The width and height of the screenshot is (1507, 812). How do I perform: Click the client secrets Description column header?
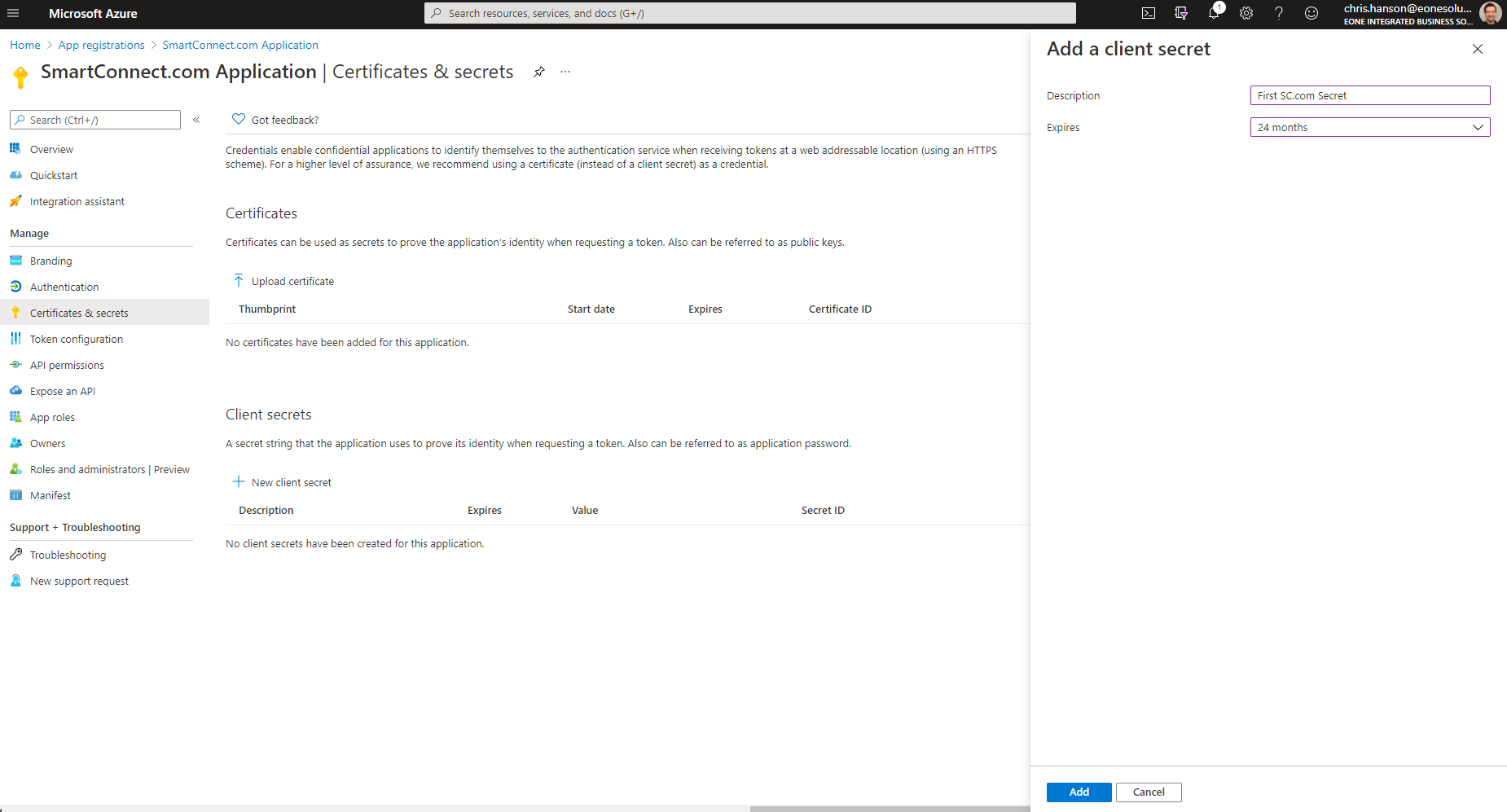[x=266, y=510]
